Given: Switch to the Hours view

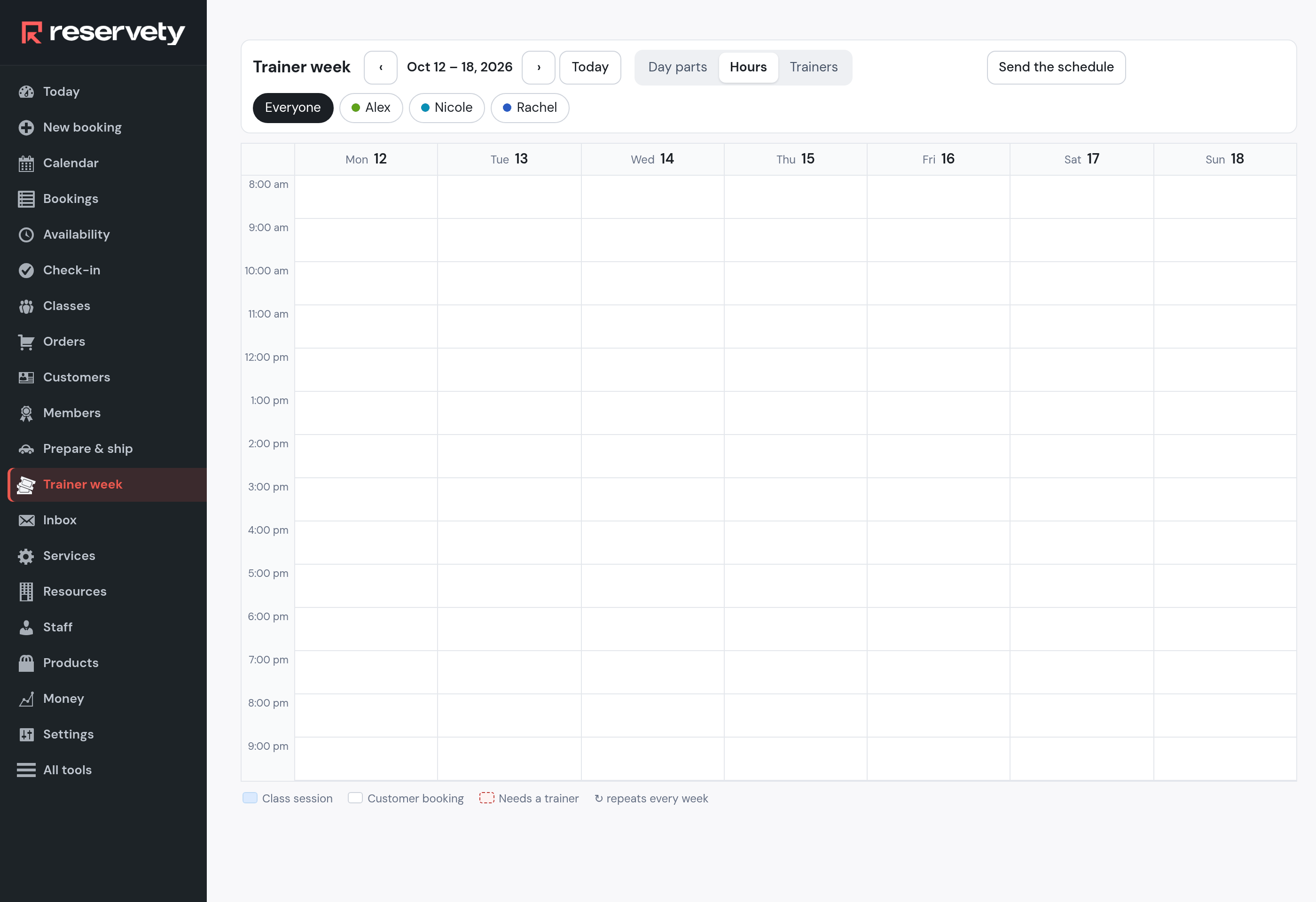Looking at the screenshot, I should coord(748,67).
